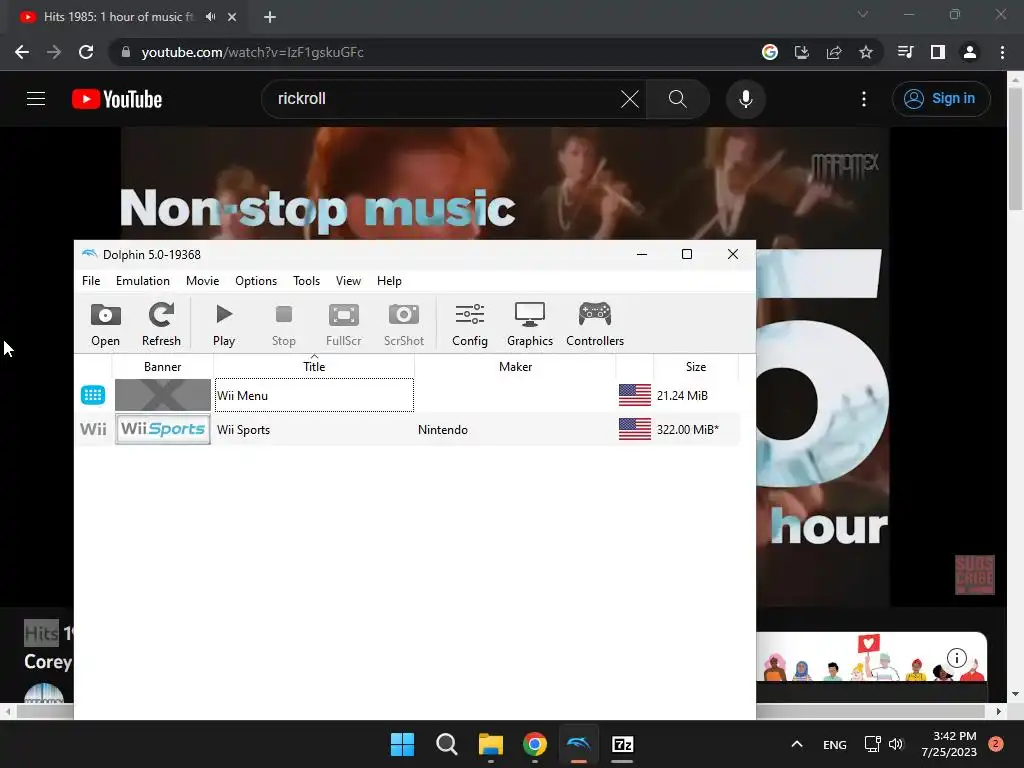Expand the hidden system tray icons

tap(797, 744)
